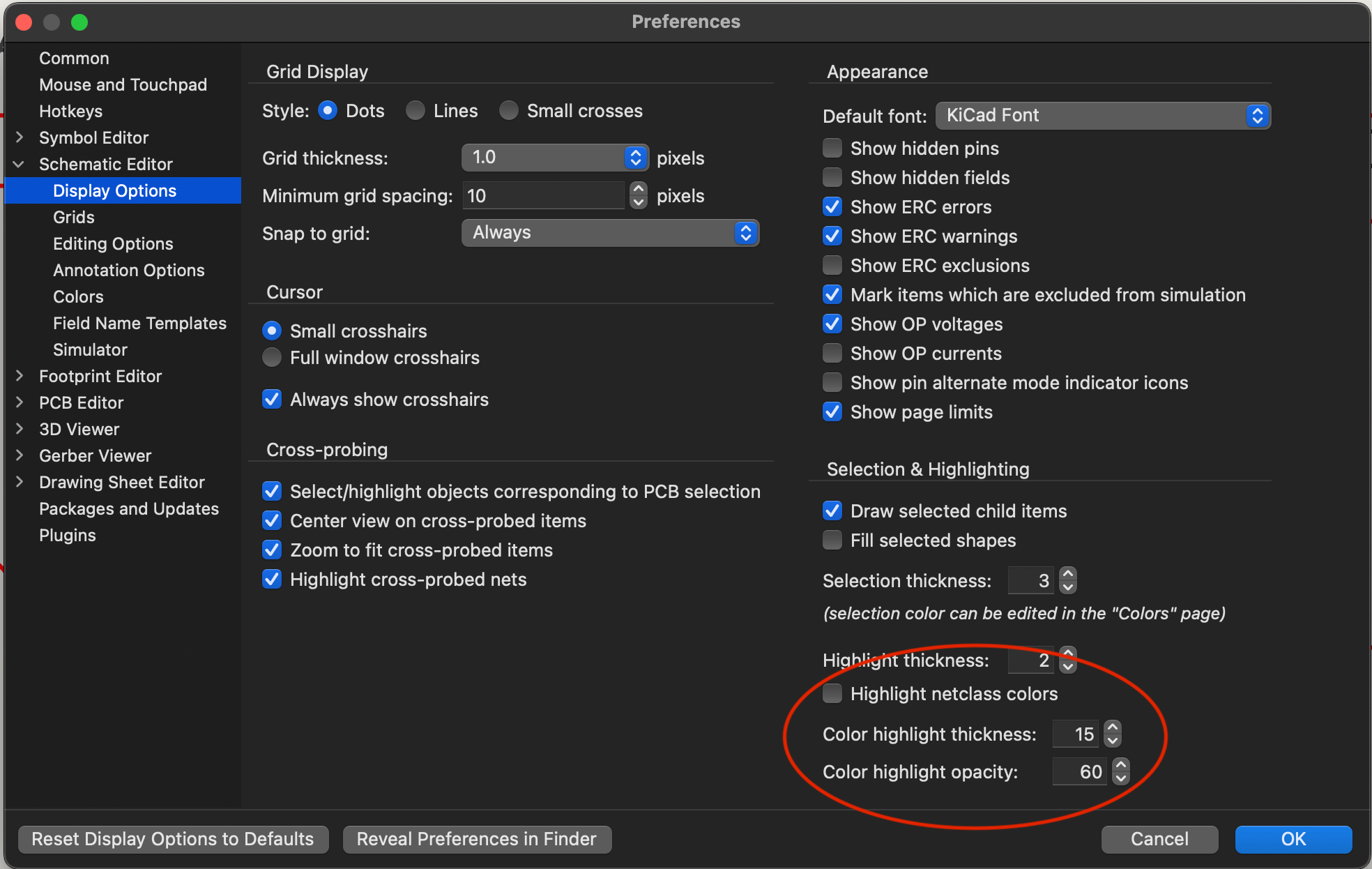
Task: Click the Minimum grid spacing input field
Action: point(544,195)
